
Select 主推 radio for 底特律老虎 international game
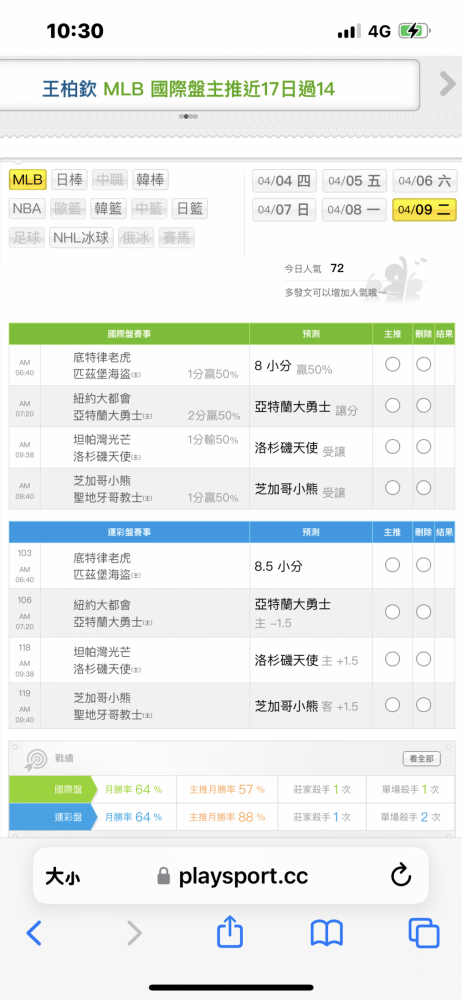[392, 364]
